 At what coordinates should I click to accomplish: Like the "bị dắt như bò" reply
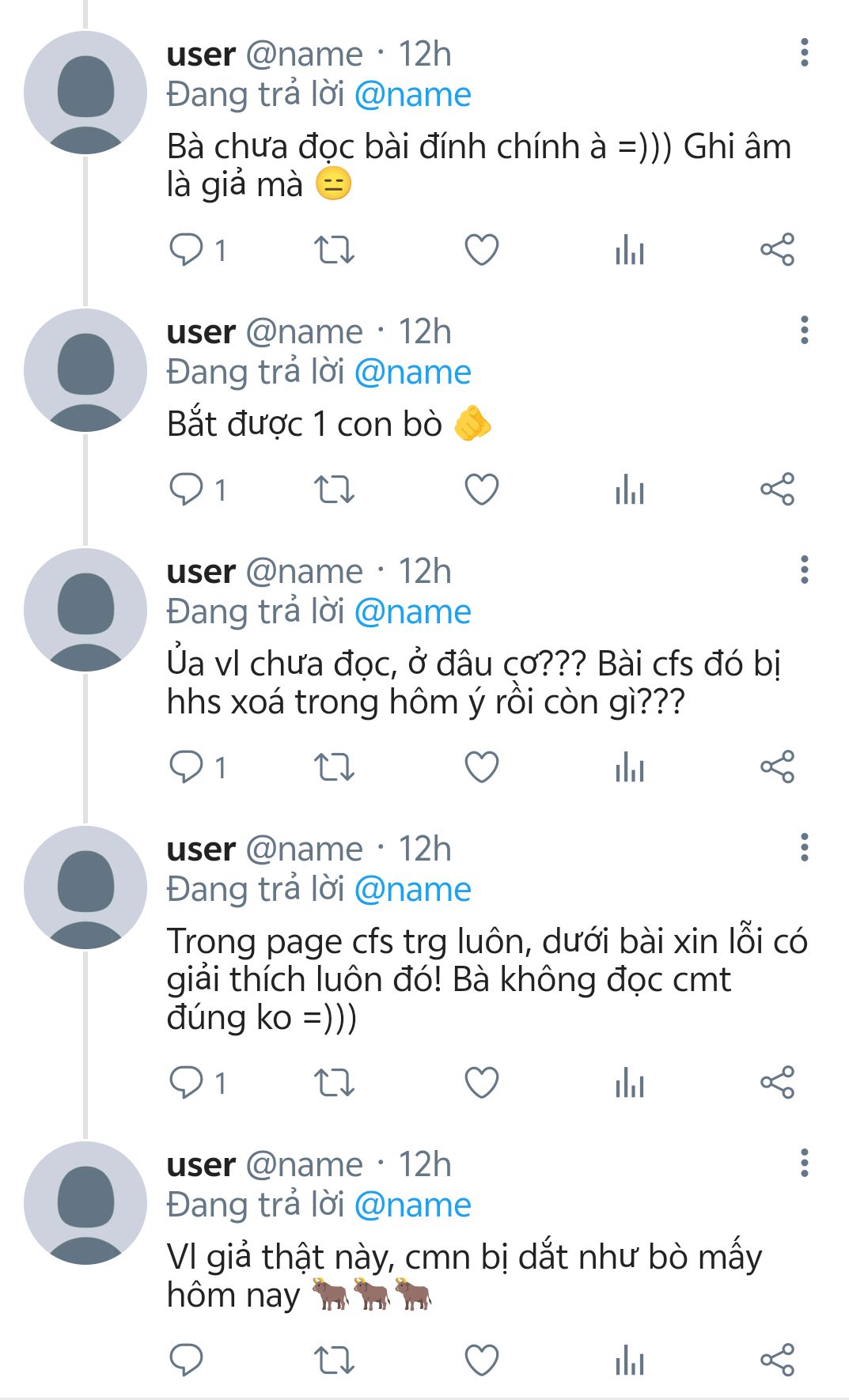(x=481, y=1360)
